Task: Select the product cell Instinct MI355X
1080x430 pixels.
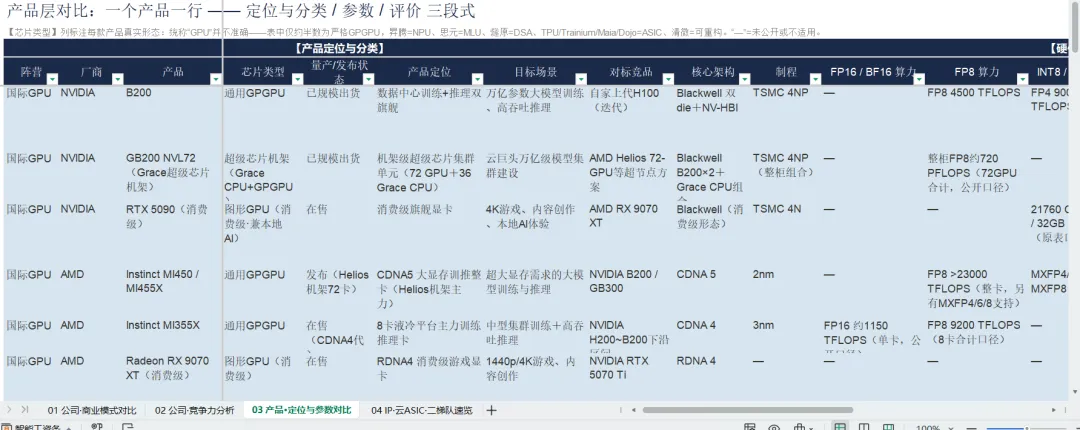Action: pyautogui.click(x=163, y=325)
